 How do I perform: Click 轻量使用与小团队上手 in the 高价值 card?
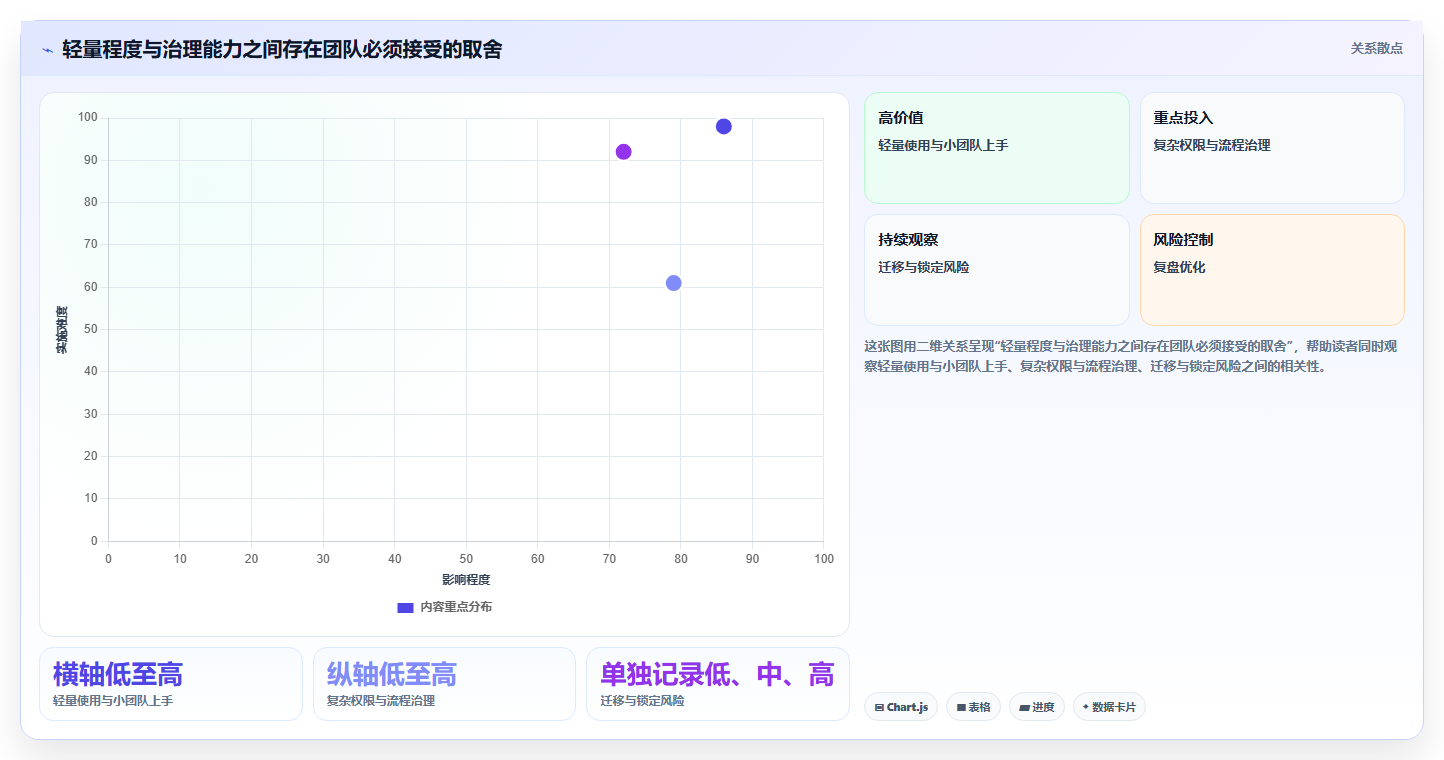pos(943,145)
